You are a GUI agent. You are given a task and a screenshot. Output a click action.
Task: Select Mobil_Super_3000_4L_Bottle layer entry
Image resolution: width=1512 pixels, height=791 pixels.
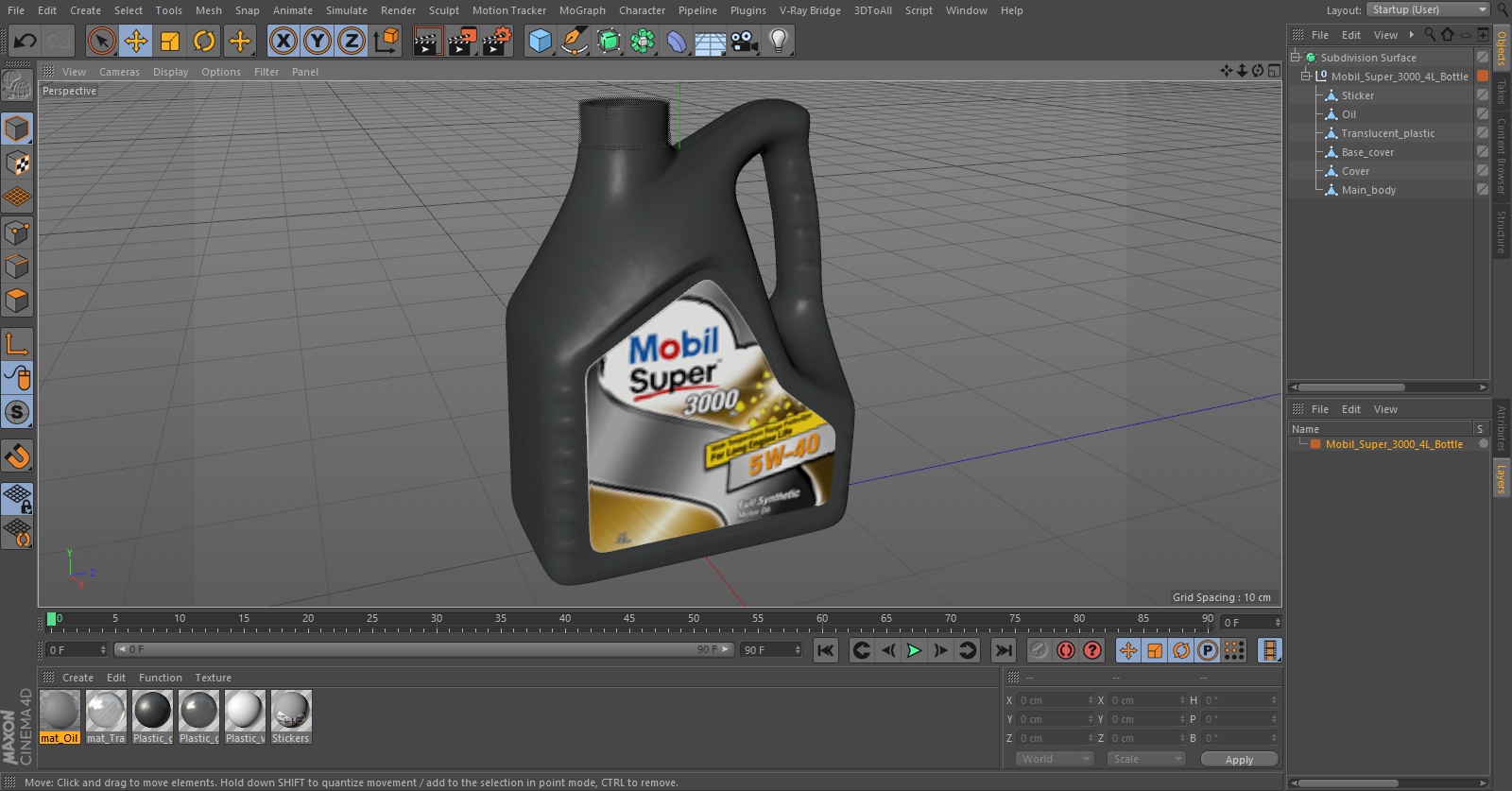click(1394, 444)
